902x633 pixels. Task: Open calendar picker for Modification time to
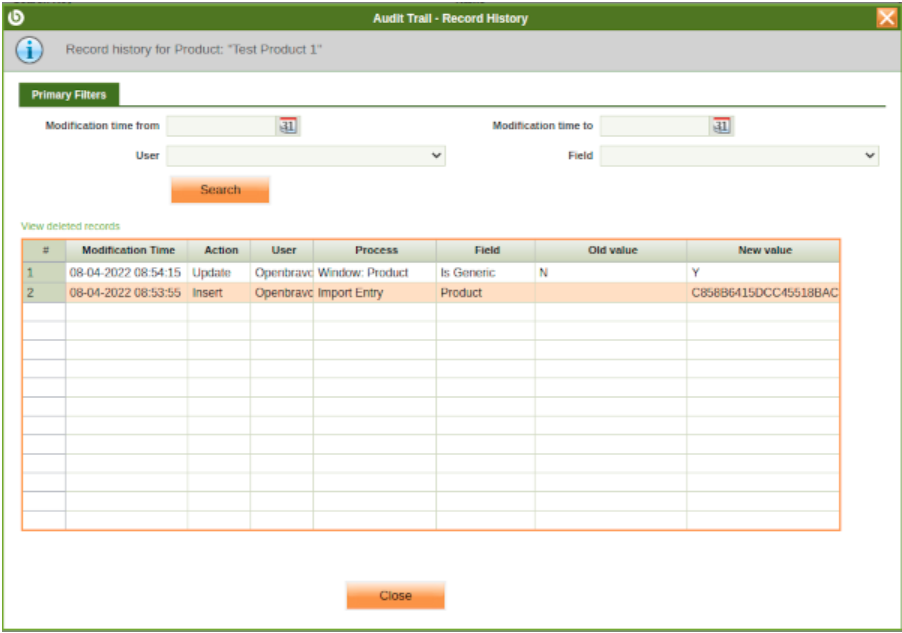721,126
